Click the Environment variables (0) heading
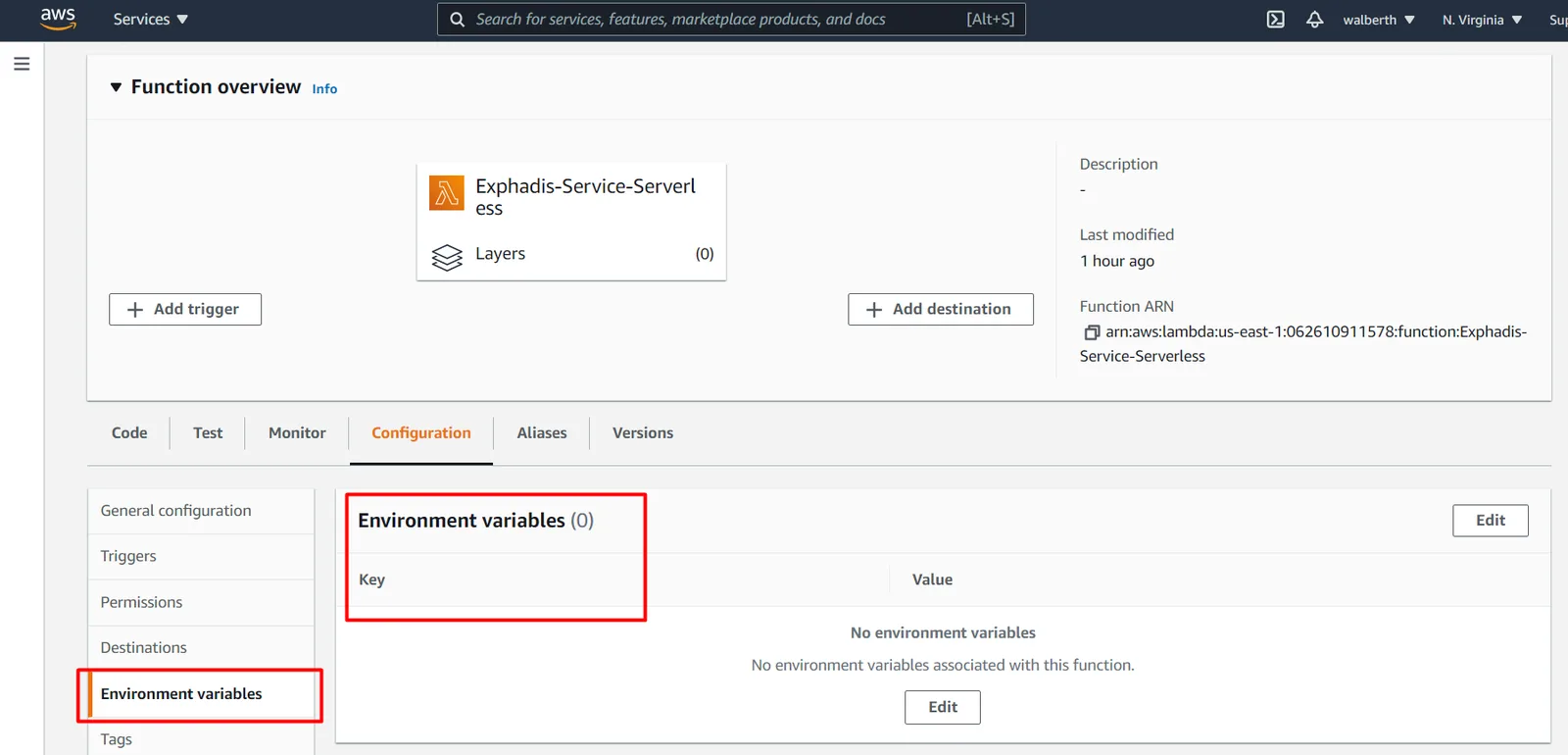 pos(476,521)
